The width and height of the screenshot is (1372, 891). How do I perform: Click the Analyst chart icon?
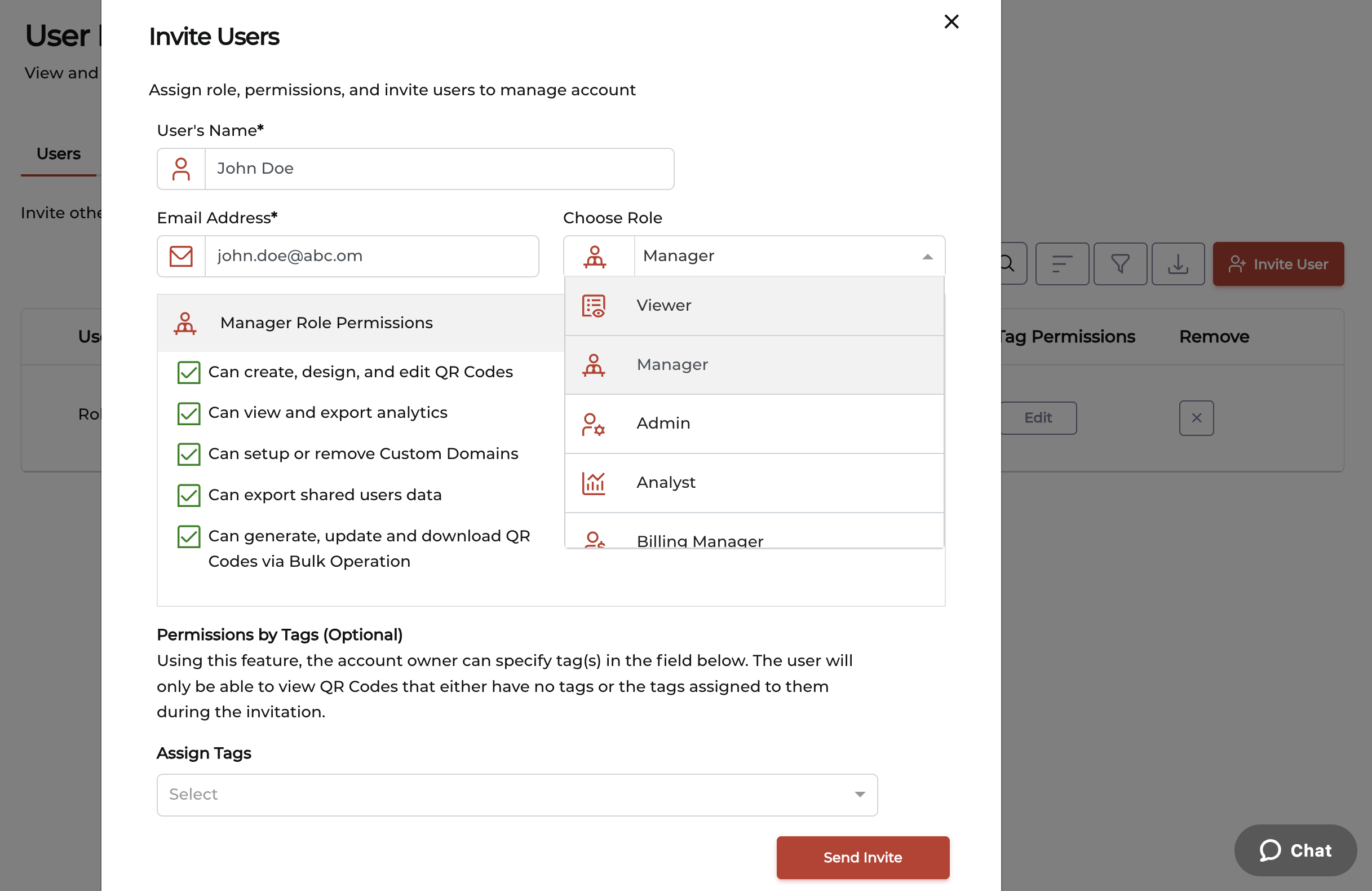(x=594, y=483)
